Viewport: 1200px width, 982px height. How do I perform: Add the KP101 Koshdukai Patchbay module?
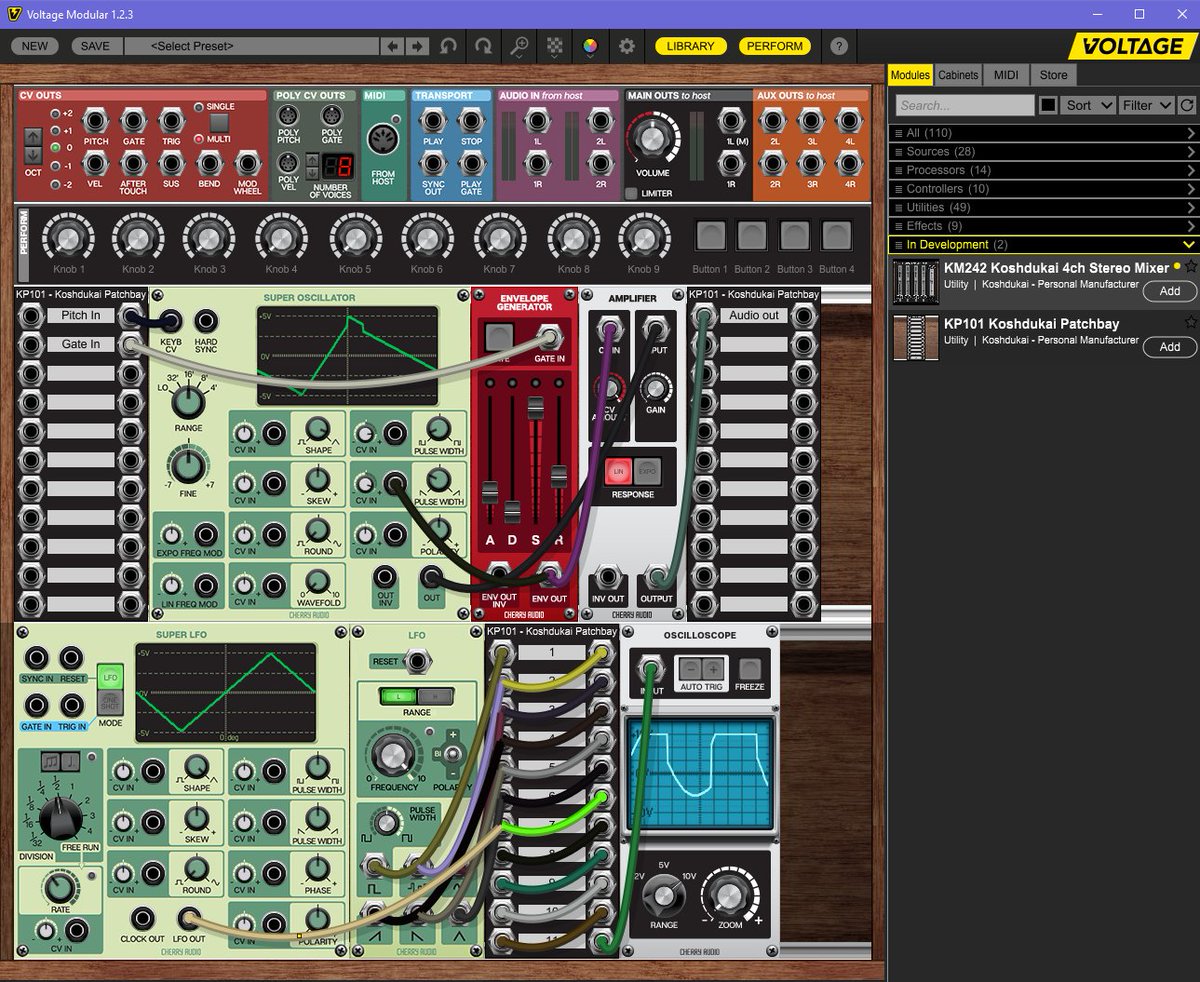(x=1169, y=347)
